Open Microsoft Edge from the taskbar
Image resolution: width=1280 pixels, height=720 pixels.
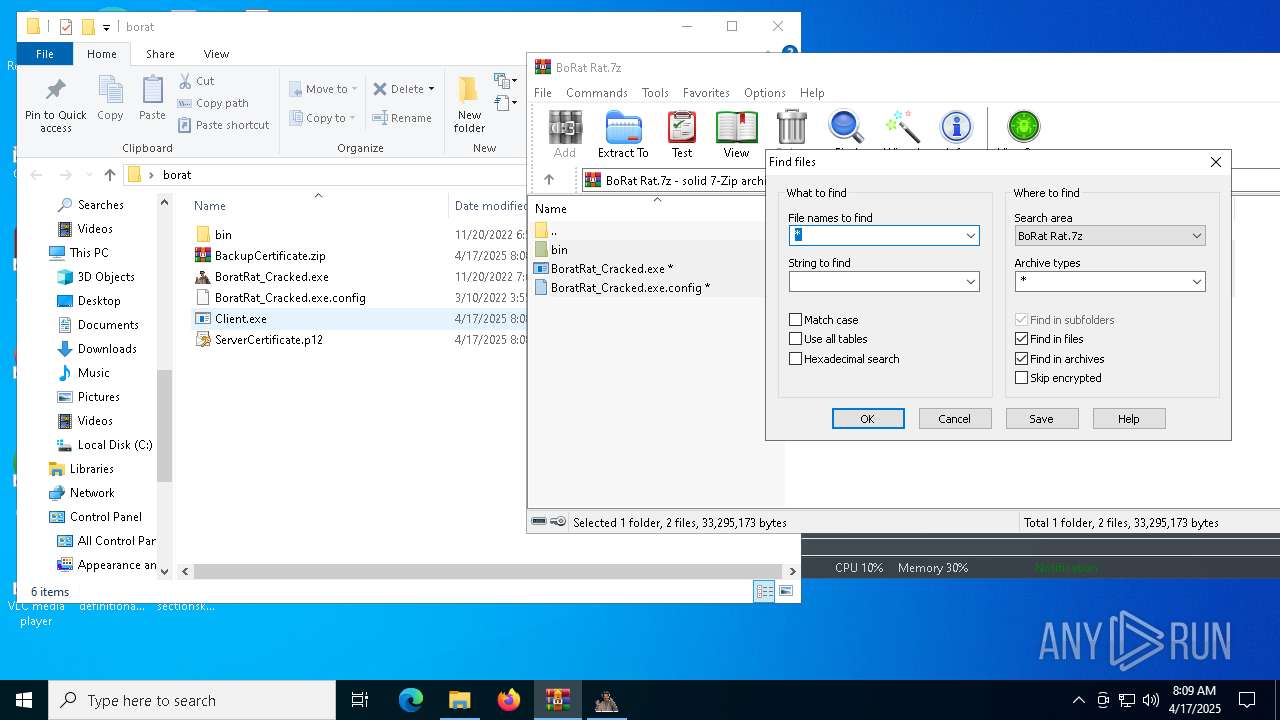point(411,700)
